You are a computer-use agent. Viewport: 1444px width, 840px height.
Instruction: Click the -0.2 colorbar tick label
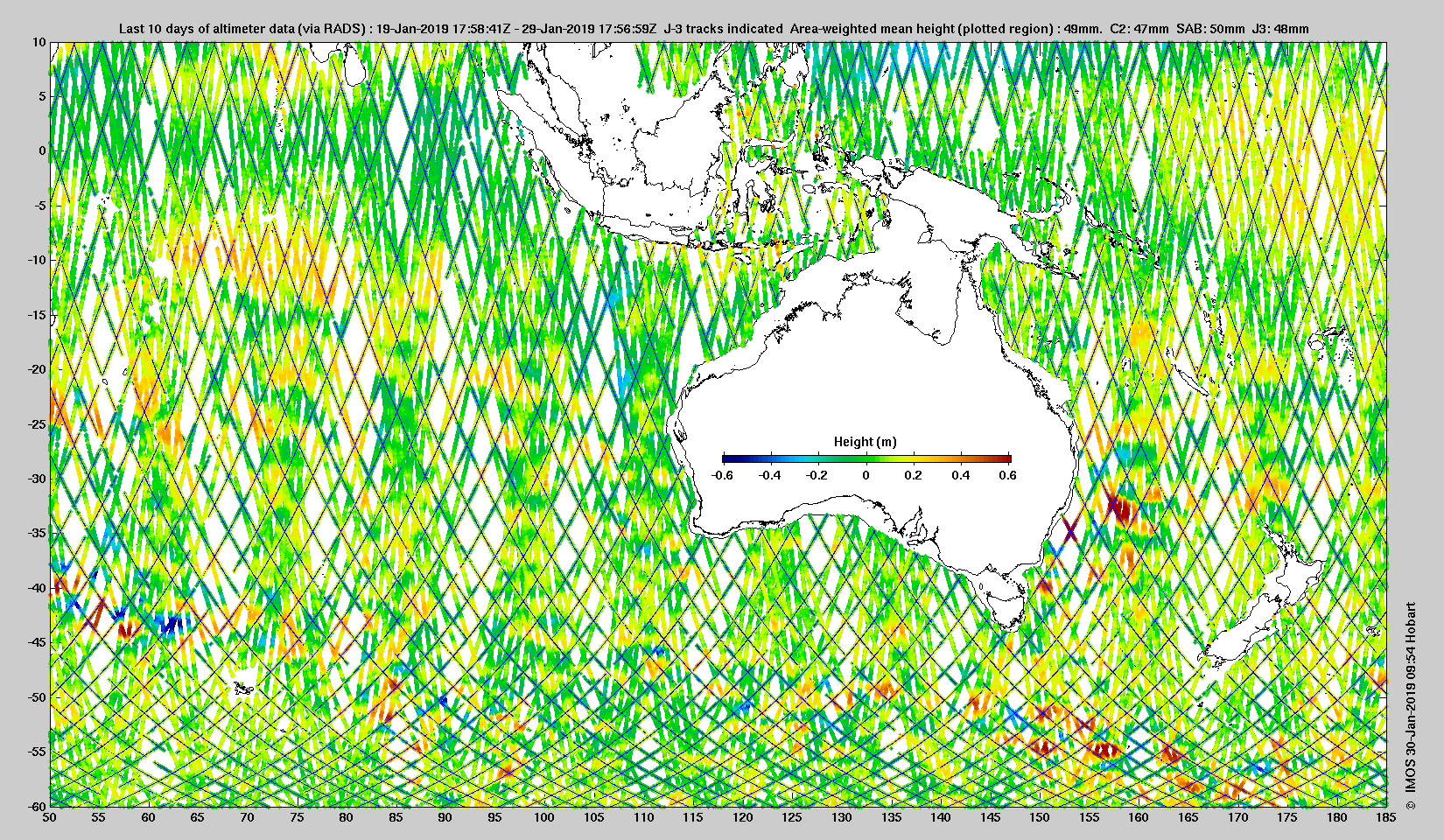coord(817,475)
